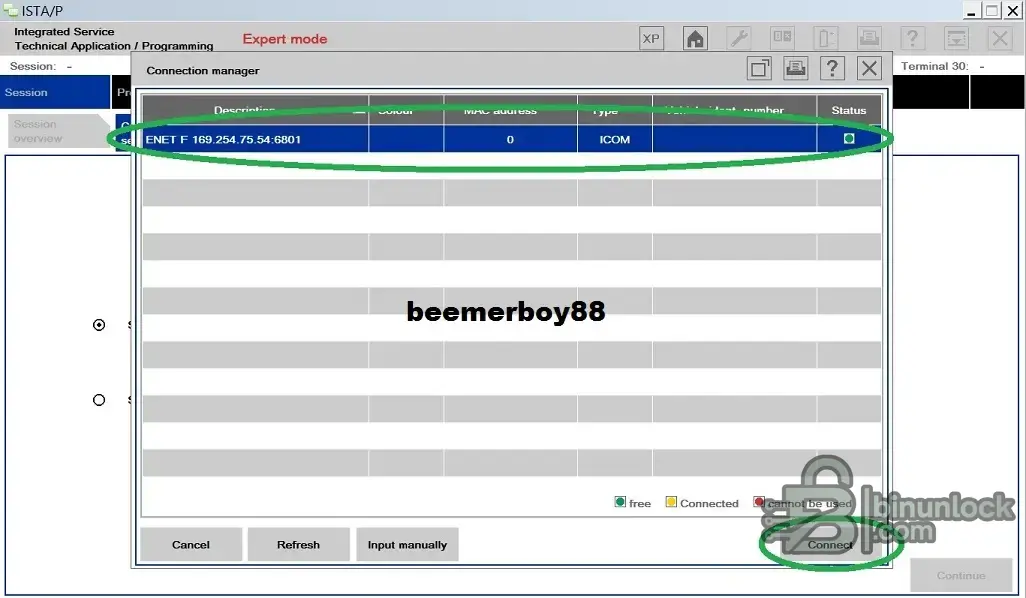
Task: Close the Connection manager dialog
Action: 869,68
